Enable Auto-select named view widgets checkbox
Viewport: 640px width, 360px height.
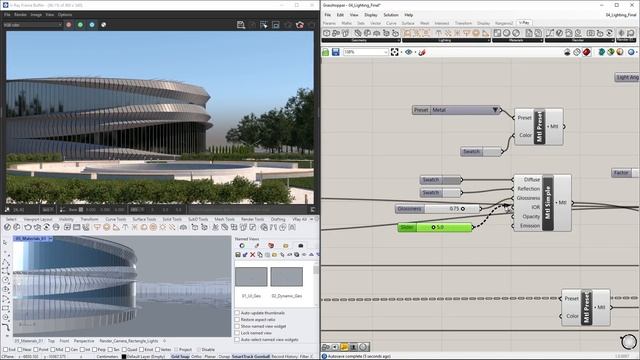pos(237,340)
